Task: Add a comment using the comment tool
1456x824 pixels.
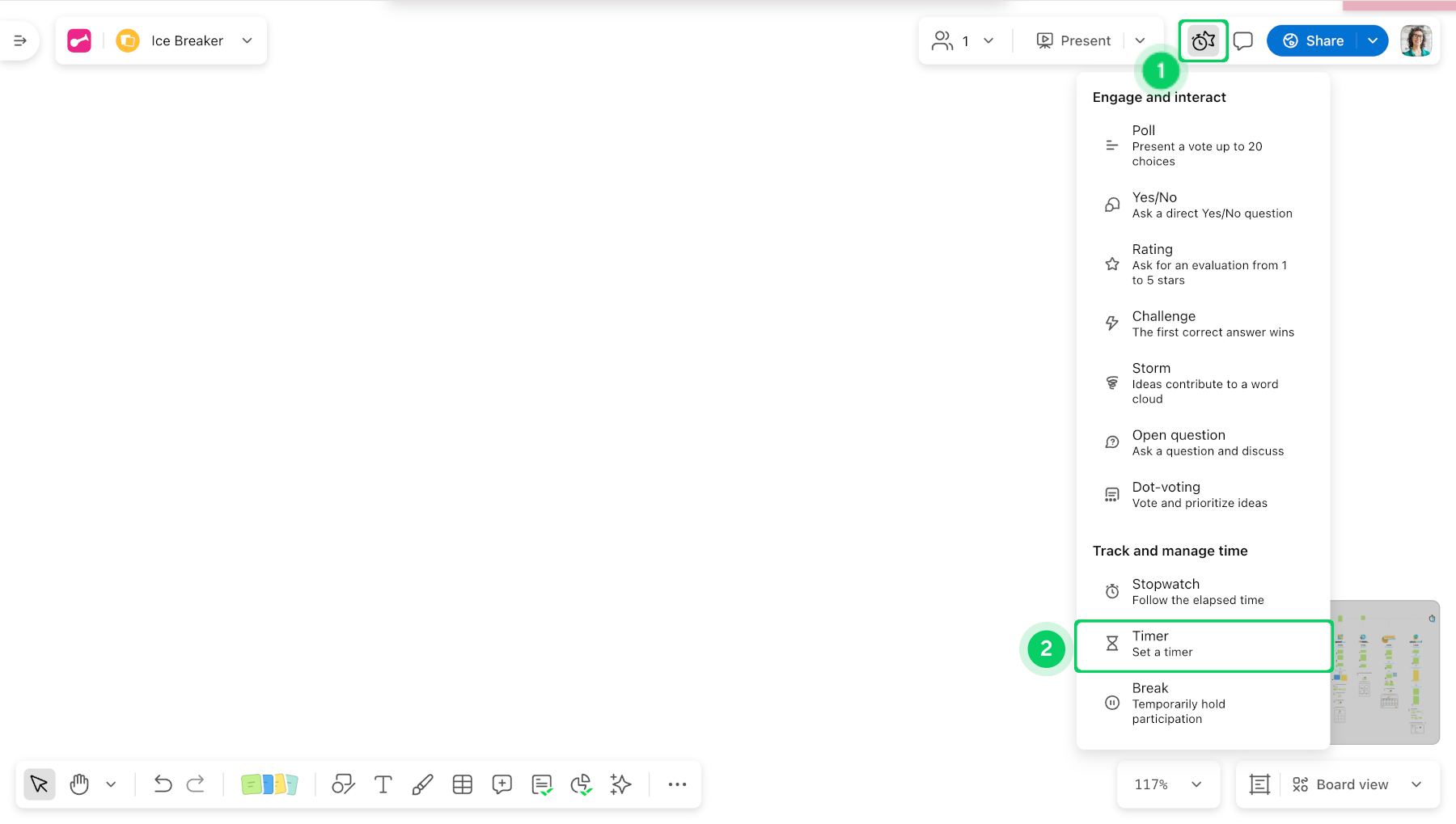Action: pos(502,784)
